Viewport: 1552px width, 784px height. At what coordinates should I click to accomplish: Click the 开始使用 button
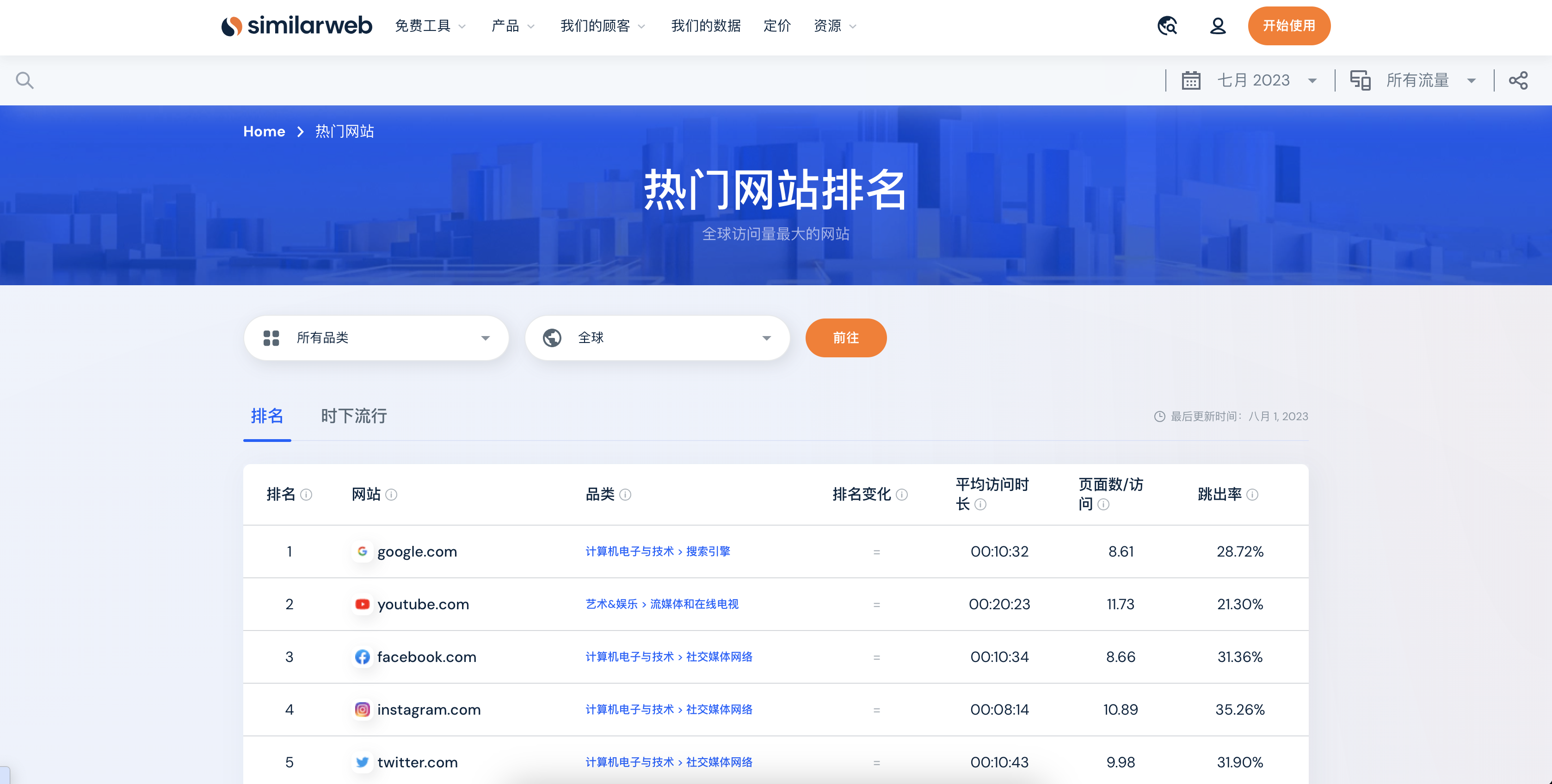(1289, 26)
